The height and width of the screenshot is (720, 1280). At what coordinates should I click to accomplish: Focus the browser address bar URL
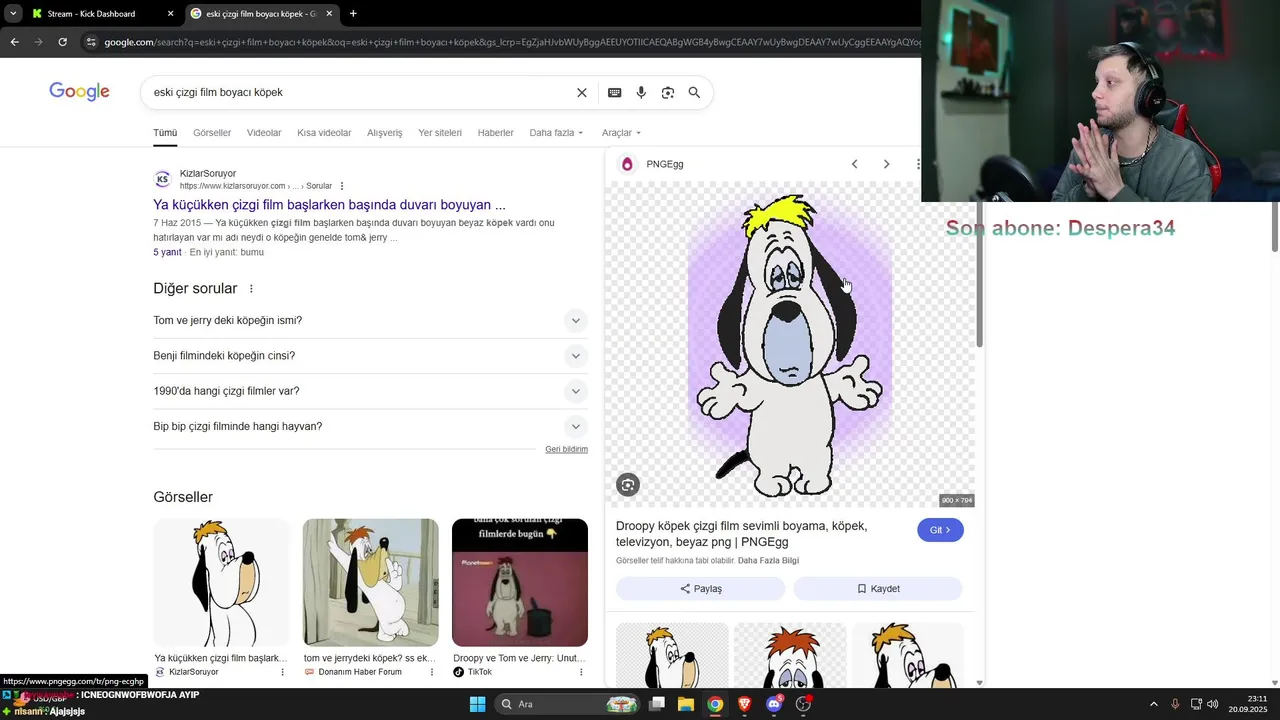tap(510, 42)
